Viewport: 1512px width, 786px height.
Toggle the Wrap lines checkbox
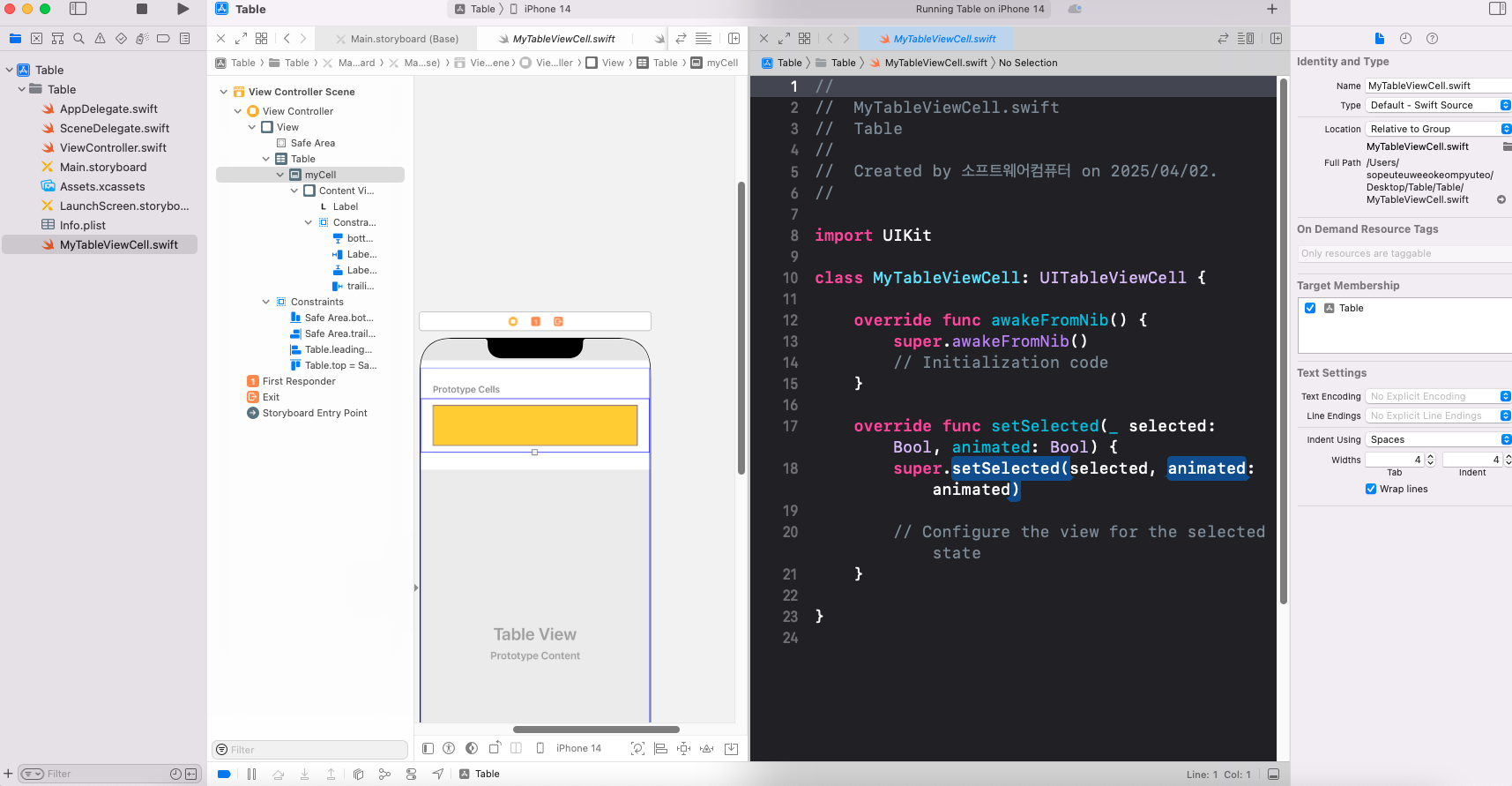(1371, 489)
